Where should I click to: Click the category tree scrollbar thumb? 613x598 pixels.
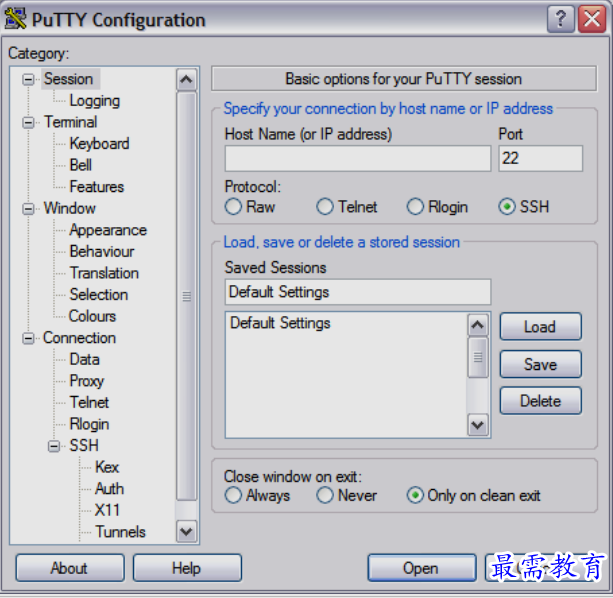186,296
